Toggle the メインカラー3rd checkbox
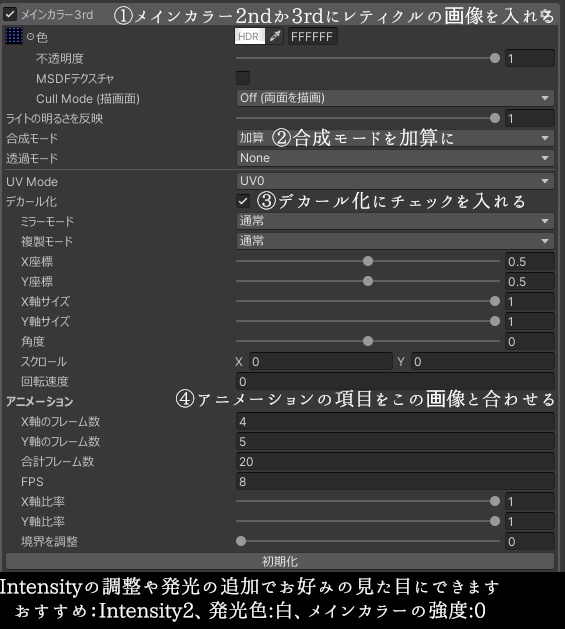Image resolution: width=565 pixels, height=629 pixels. tap(10, 15)
